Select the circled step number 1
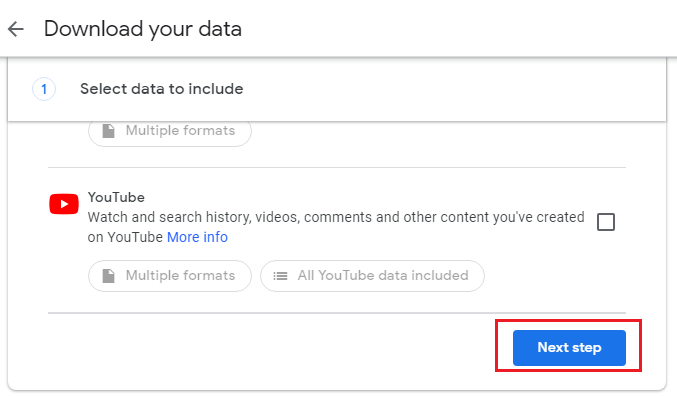 (44, 89)
